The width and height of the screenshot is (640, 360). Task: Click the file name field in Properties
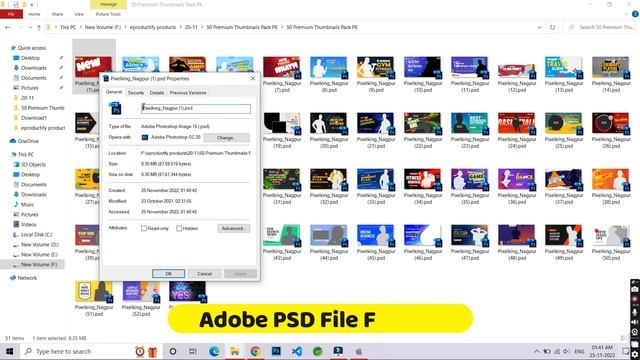click(196, 109)
